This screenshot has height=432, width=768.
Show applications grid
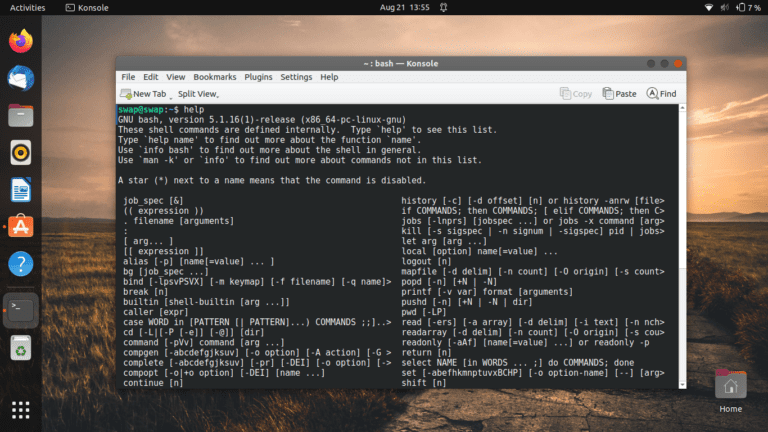(20, 409)
